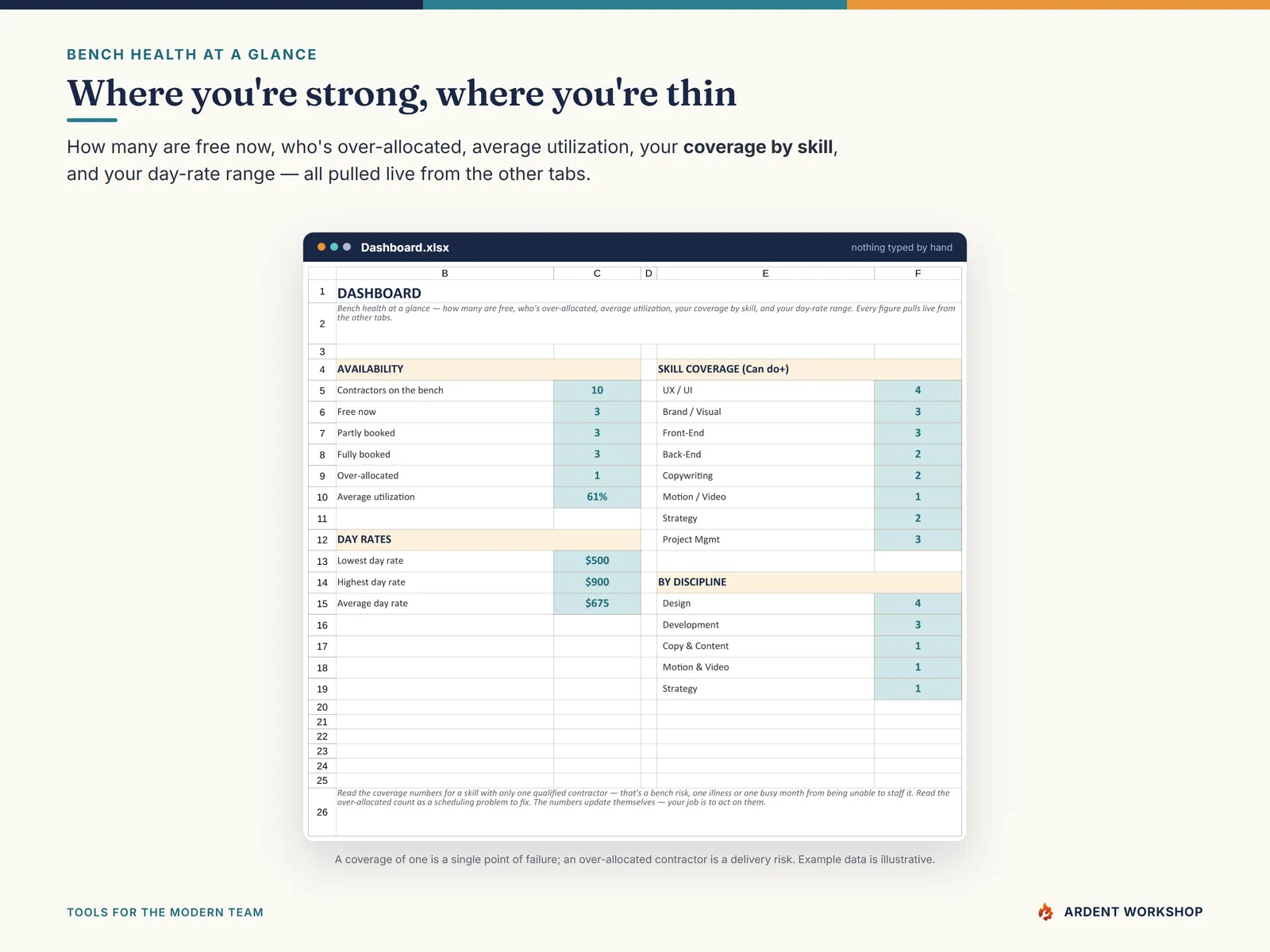Click the 'Over-allocated' label cell
The width and height of the screenshot is (1270, 952).
pyautogui.click(x=444, y=476)
